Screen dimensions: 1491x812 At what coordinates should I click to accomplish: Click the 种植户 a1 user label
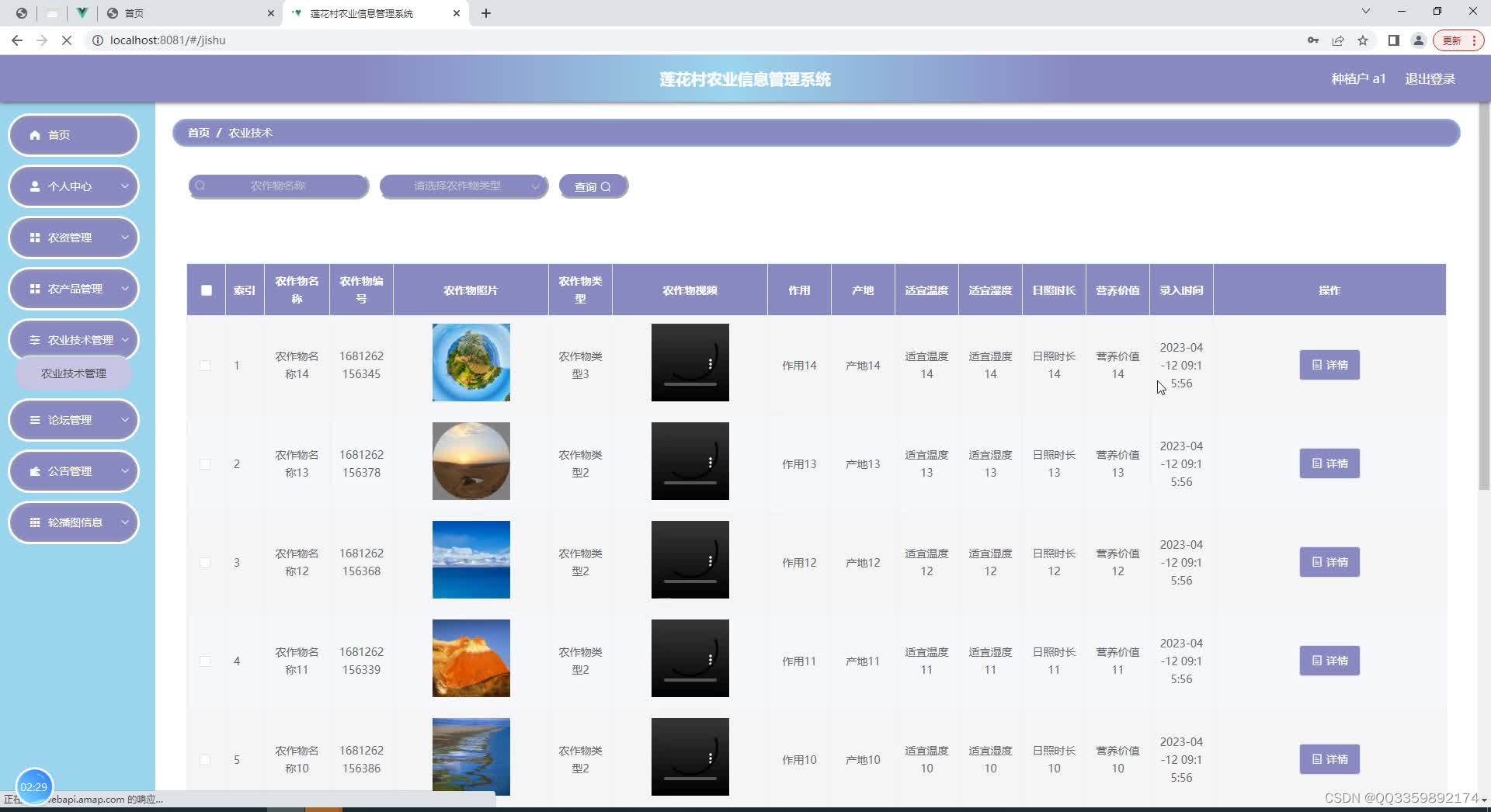(x=1358, y=79)
